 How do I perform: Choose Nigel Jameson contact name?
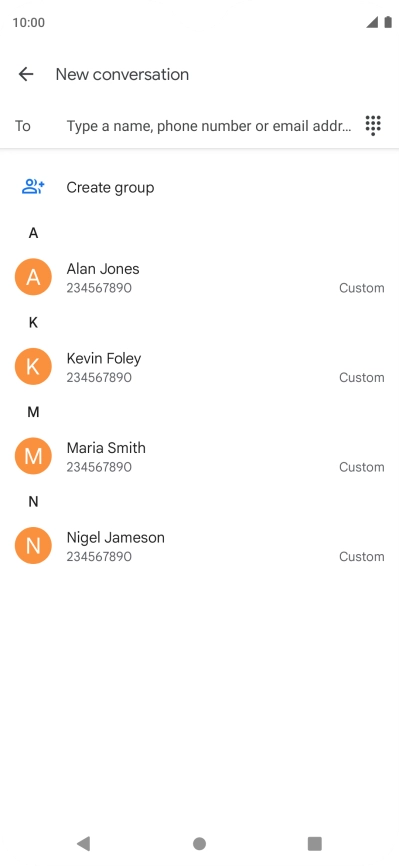pyautogui.click(x=116, y=537)
